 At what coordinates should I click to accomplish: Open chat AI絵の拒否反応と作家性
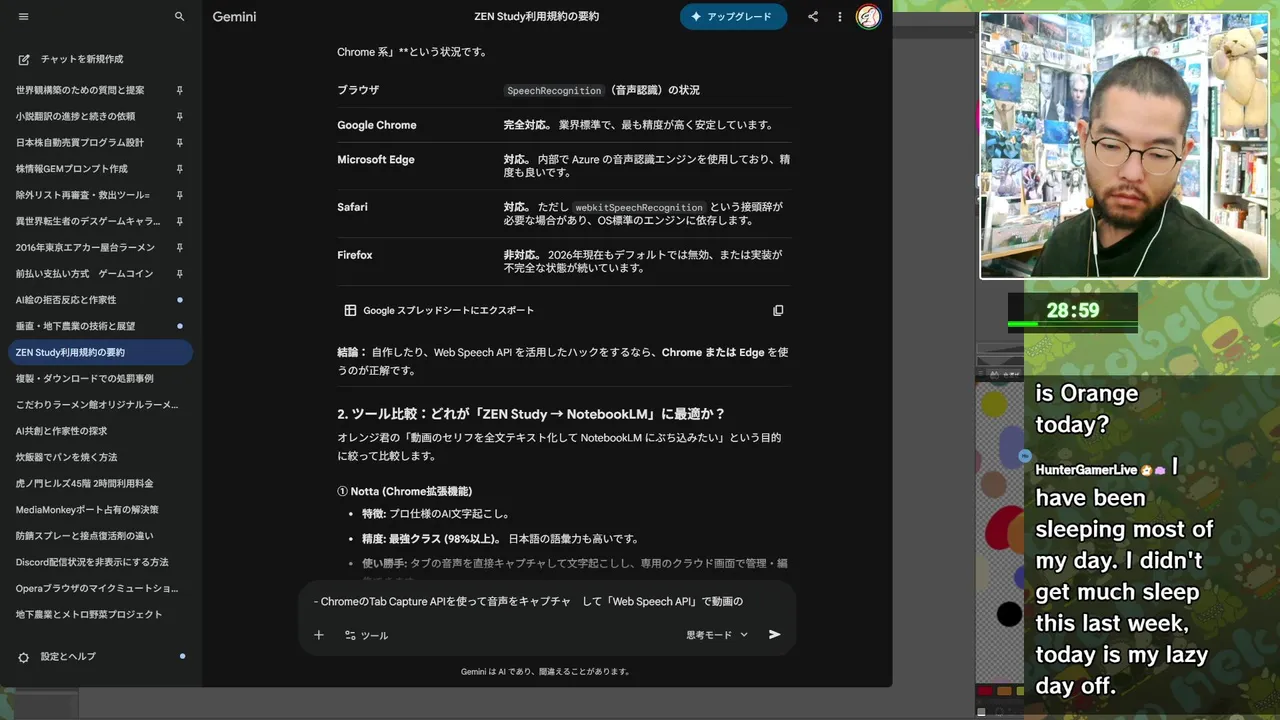[x=66, y=300]
